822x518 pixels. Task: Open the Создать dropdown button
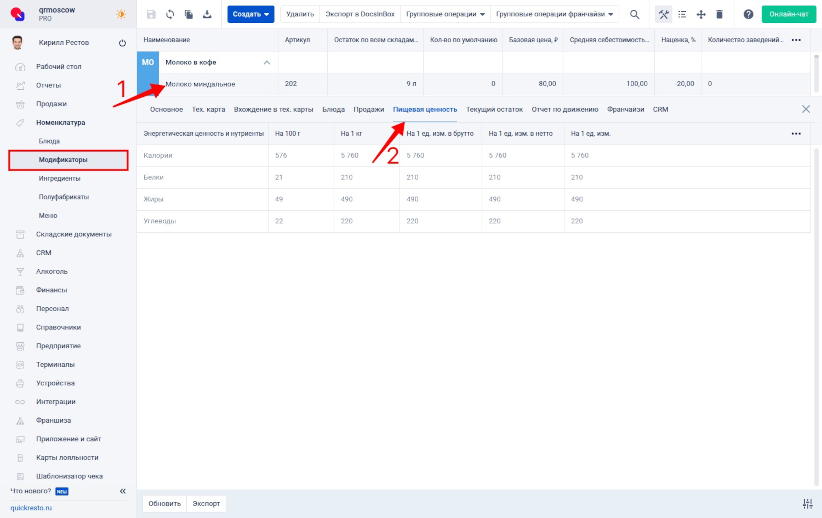click(x=251, y=14)
